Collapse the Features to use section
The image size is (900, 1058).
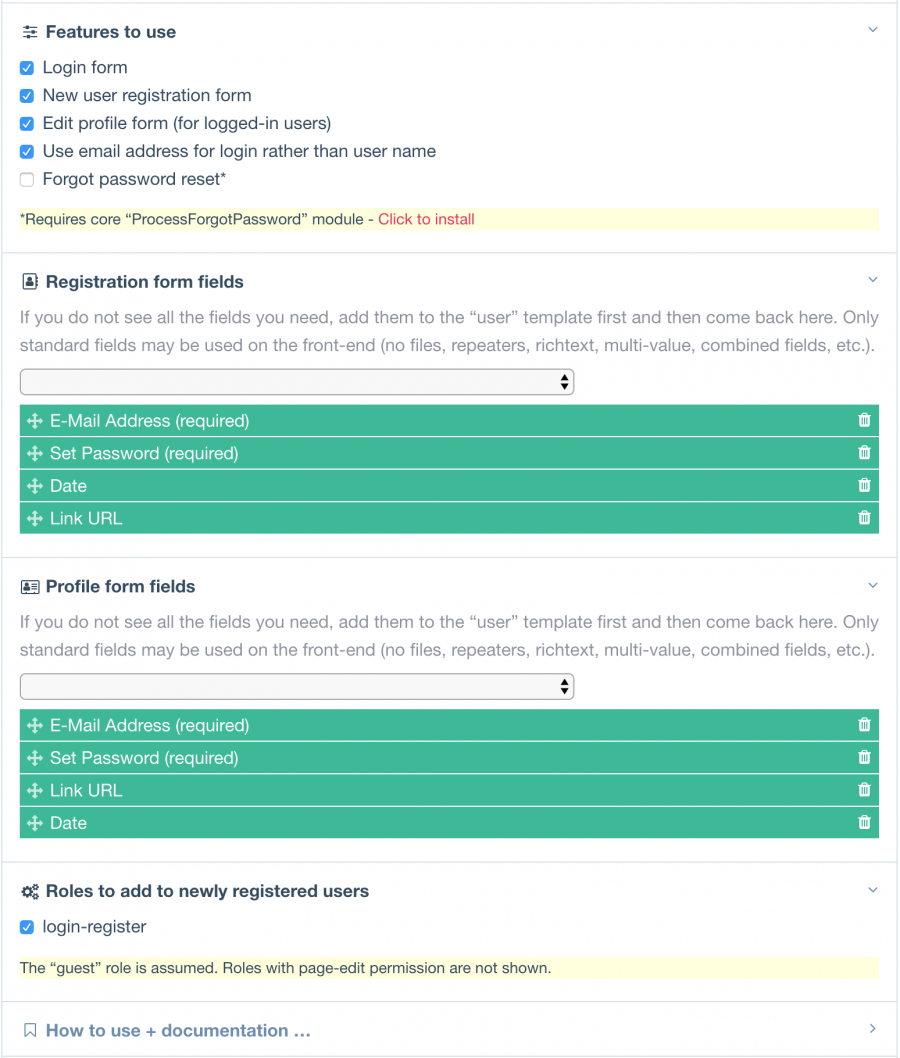pyautogui.click(x=872, y=30)
